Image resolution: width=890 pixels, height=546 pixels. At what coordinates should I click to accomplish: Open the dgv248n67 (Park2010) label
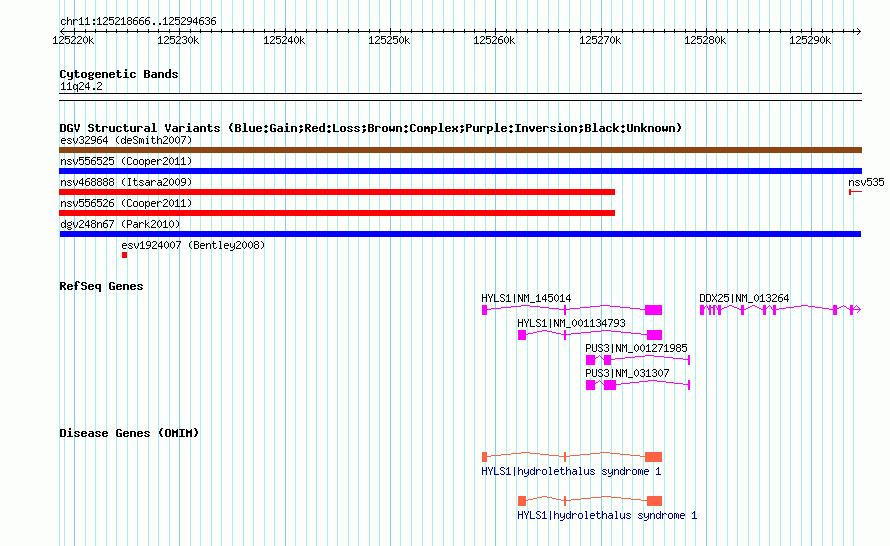pyautogui.click(x=120, y=224)
